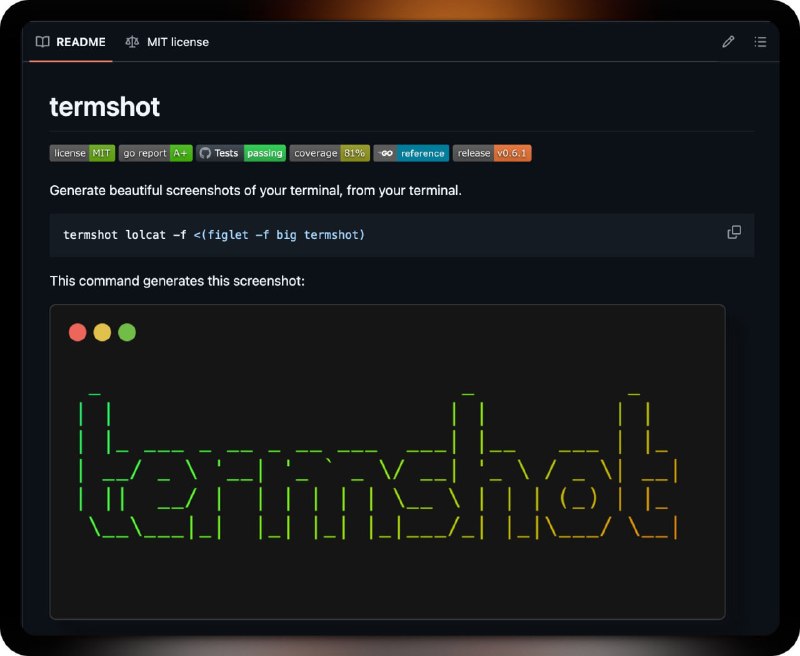Open the go report A+ badge
Image resolution: width=800 pixels, height=656 pixels.
pos(156,153)
